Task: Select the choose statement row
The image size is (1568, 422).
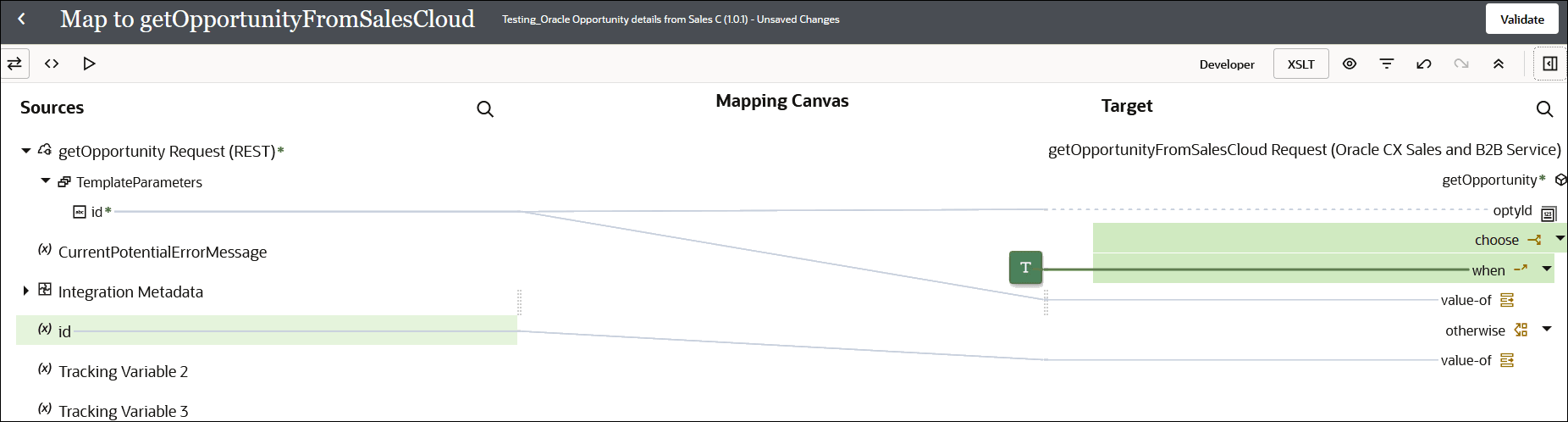Action: (1329, 240)
